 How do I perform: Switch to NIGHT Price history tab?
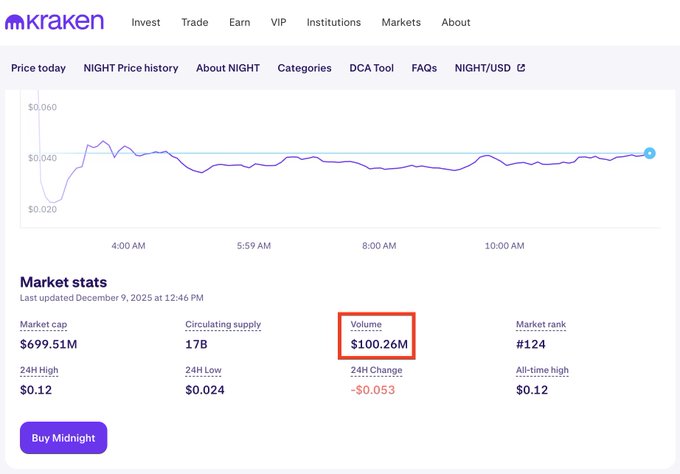pos(131,68)
